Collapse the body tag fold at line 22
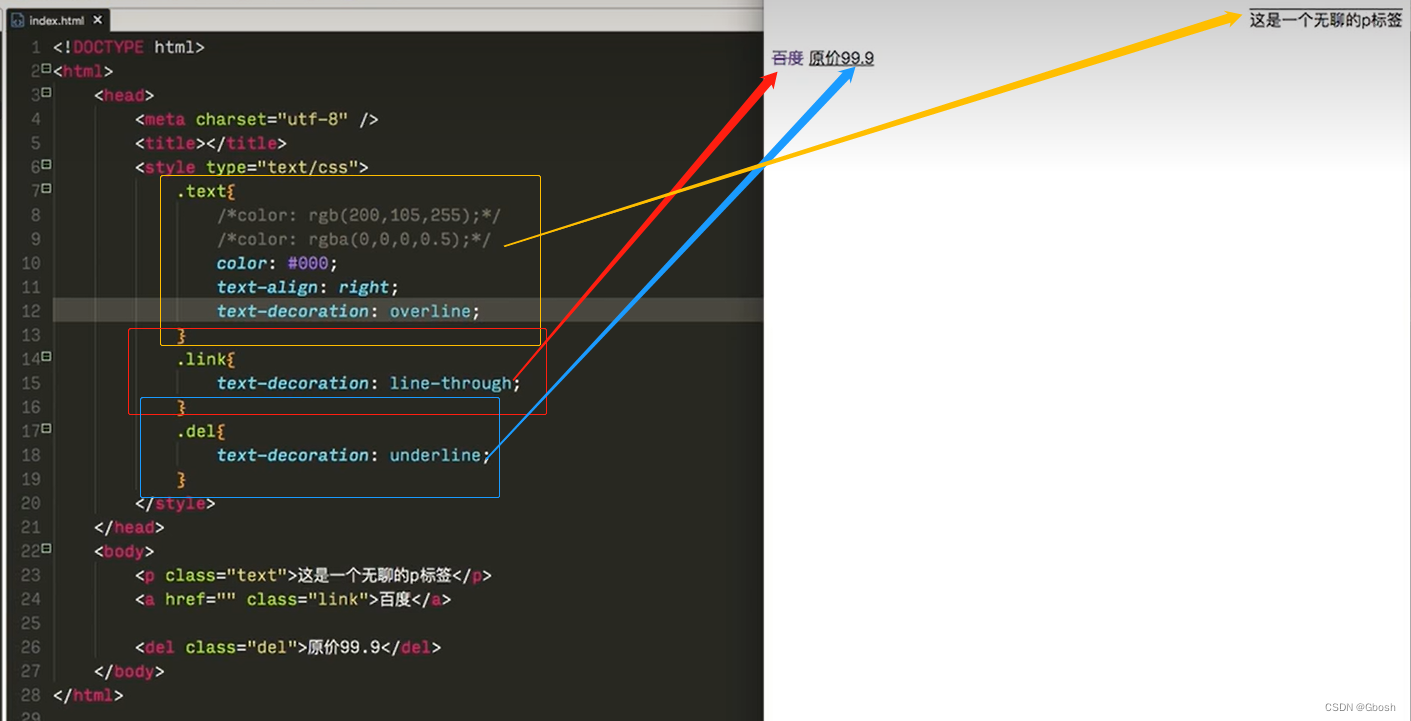The height and width of the screenshot is (721, 1411). pyautogui.click(x=46, y=550)
